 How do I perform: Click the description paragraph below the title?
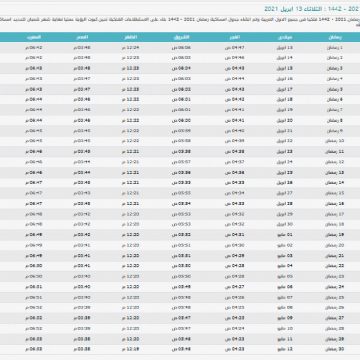point(180,23)
